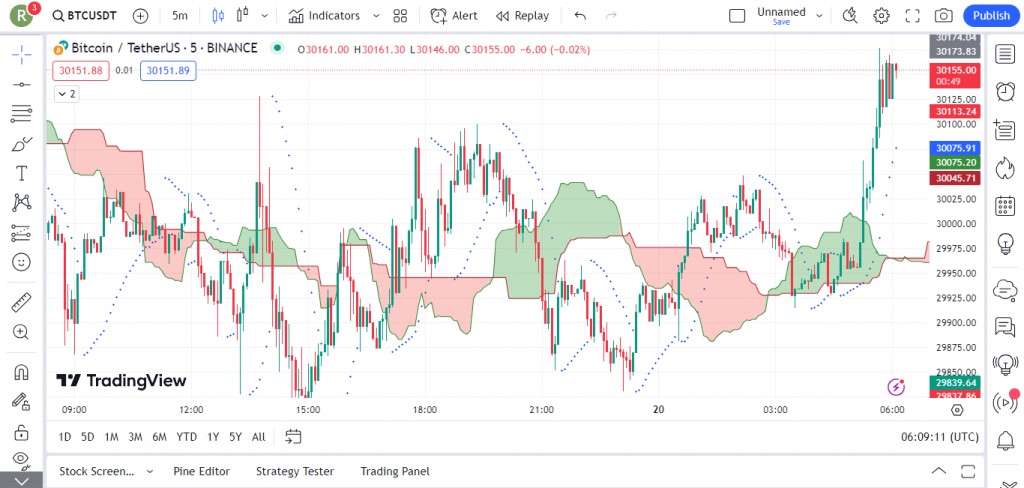Add symbol with the plus circle button

click(x=140, y=16)
